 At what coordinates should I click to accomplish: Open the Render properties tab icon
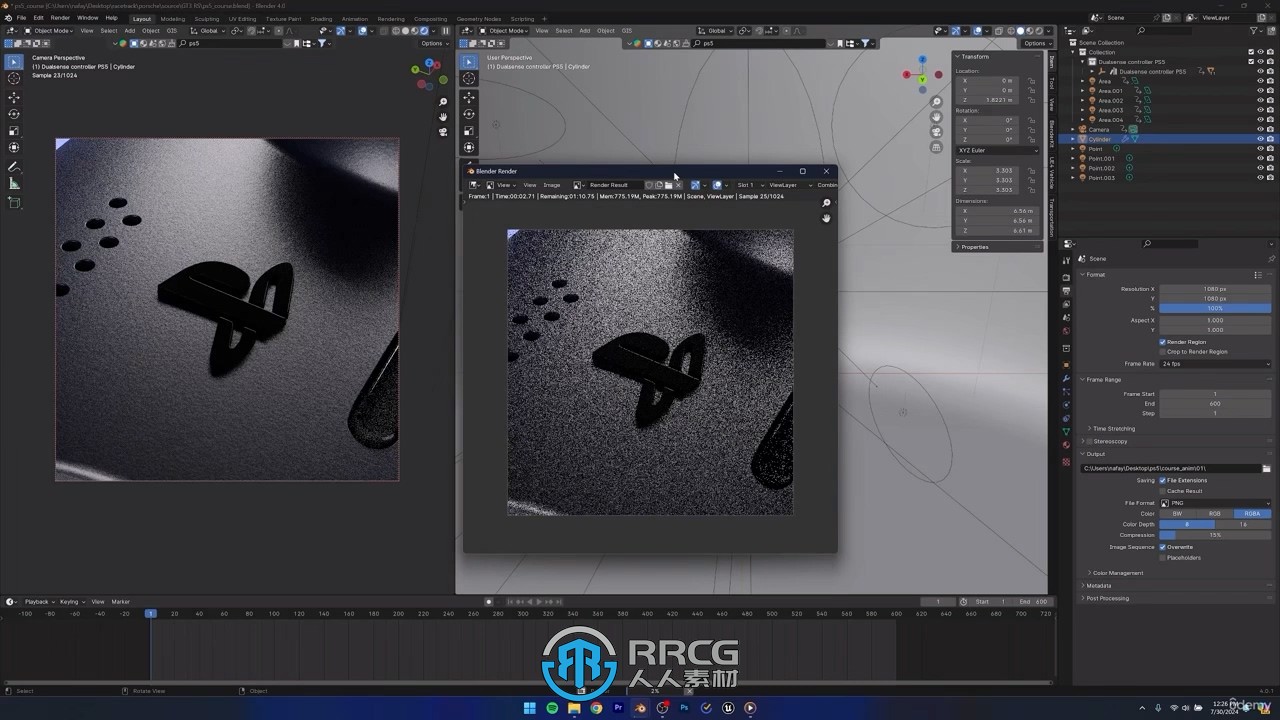click(x=1066, y=277)
